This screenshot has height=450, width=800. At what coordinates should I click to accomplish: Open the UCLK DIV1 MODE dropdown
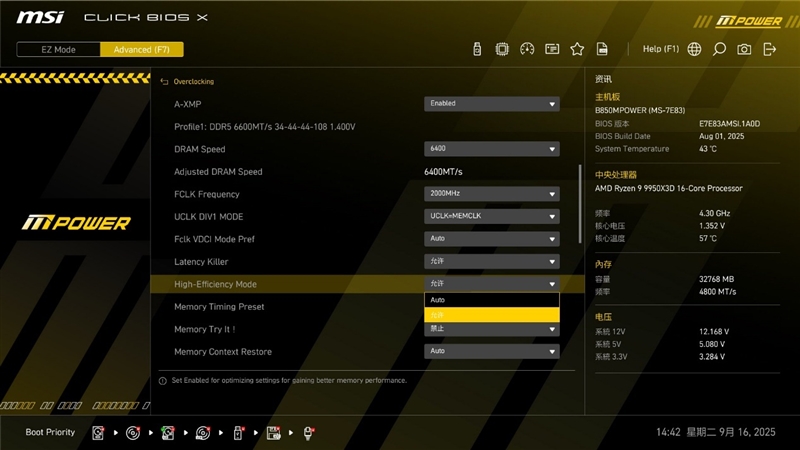click(x=492, y=216)
